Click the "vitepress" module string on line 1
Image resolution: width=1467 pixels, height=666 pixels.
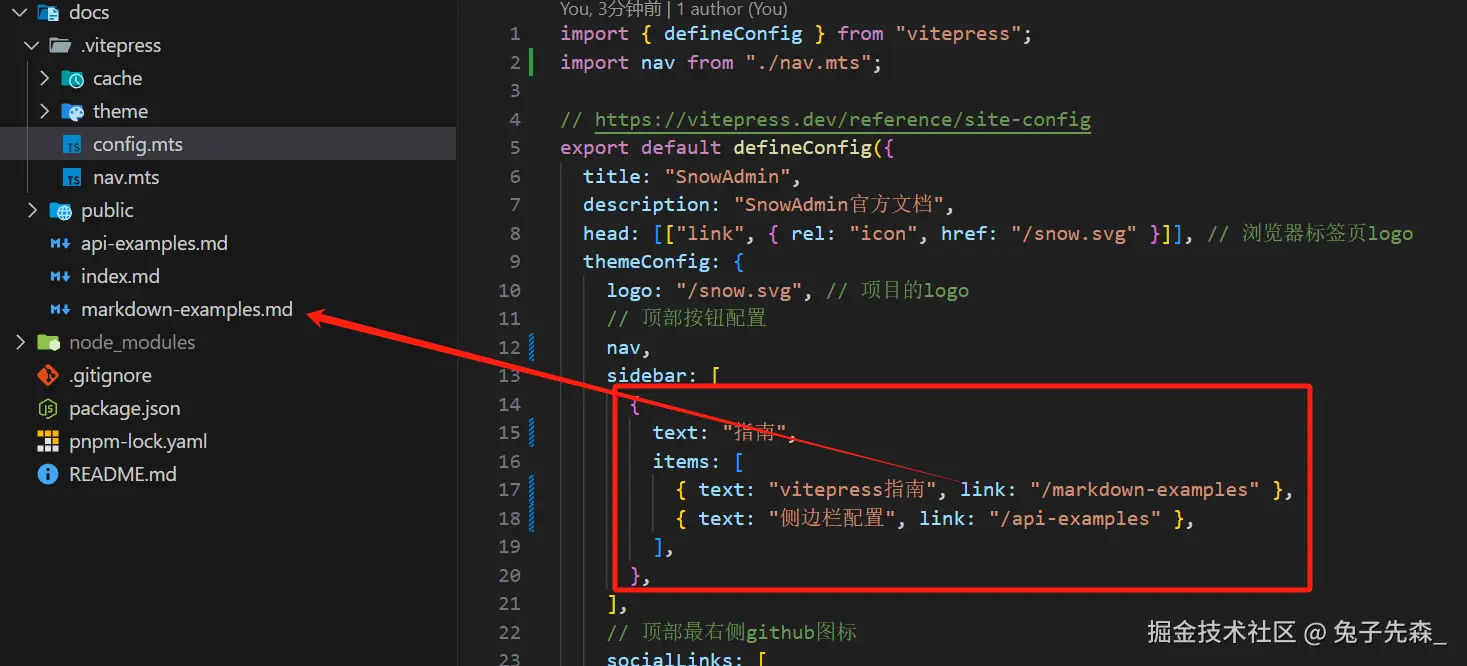click(x=957, y=34)
